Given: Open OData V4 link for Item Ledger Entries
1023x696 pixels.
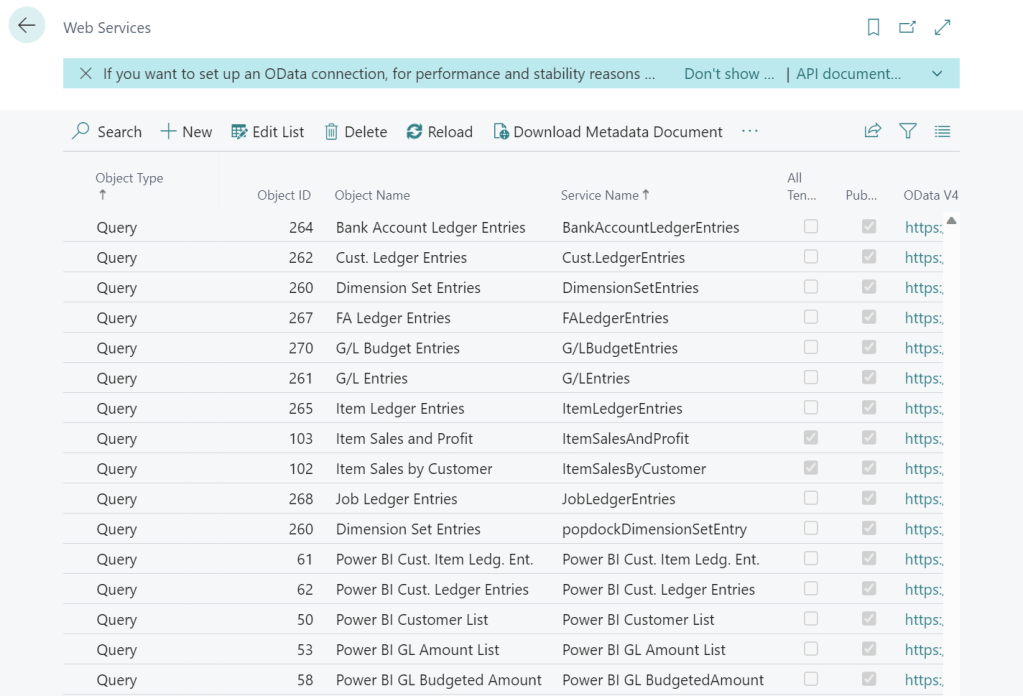Looking at the screenshot, I should [924, 408].
